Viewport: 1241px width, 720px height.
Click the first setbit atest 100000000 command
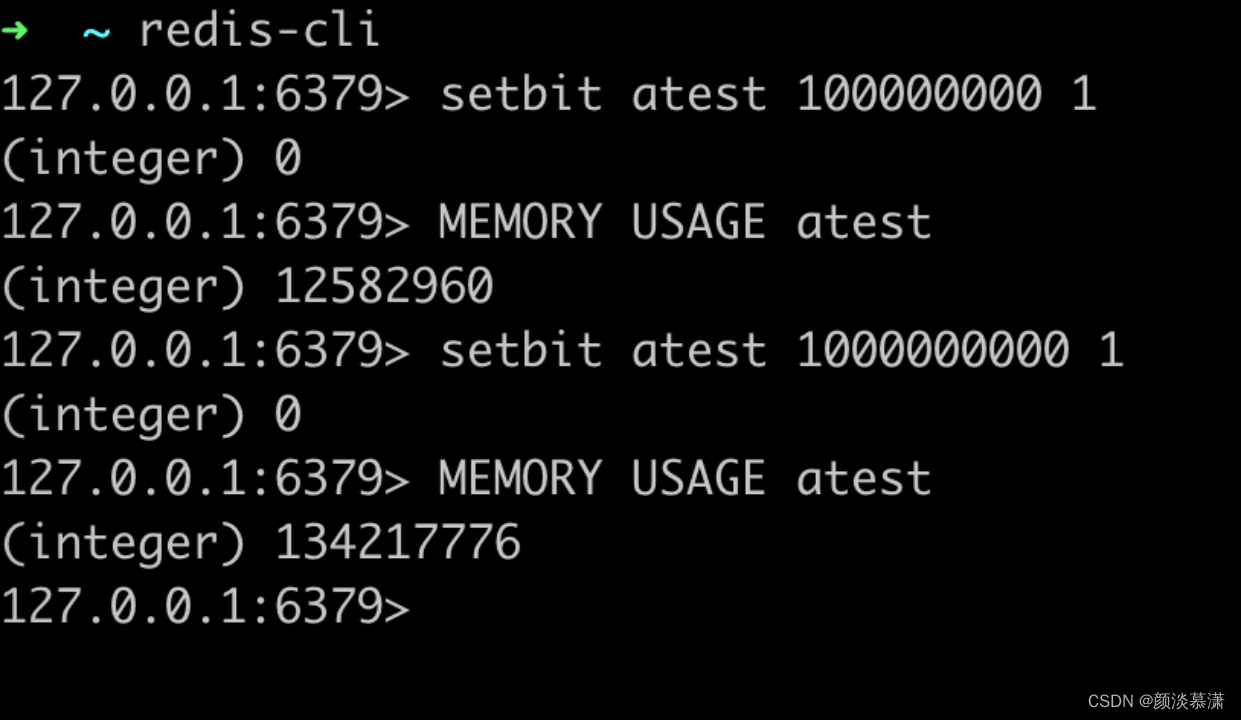coord(768,94)
